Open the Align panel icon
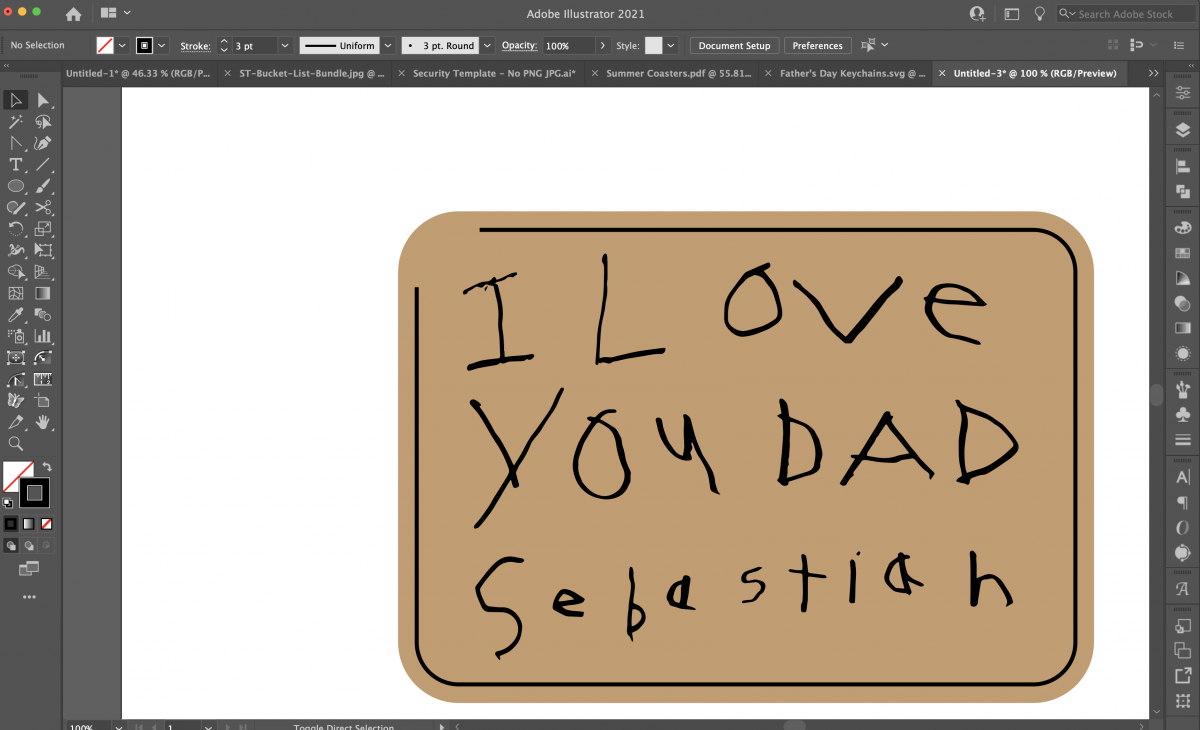This screenshot has height=730, width=1200. click(x=1183, y=167)
